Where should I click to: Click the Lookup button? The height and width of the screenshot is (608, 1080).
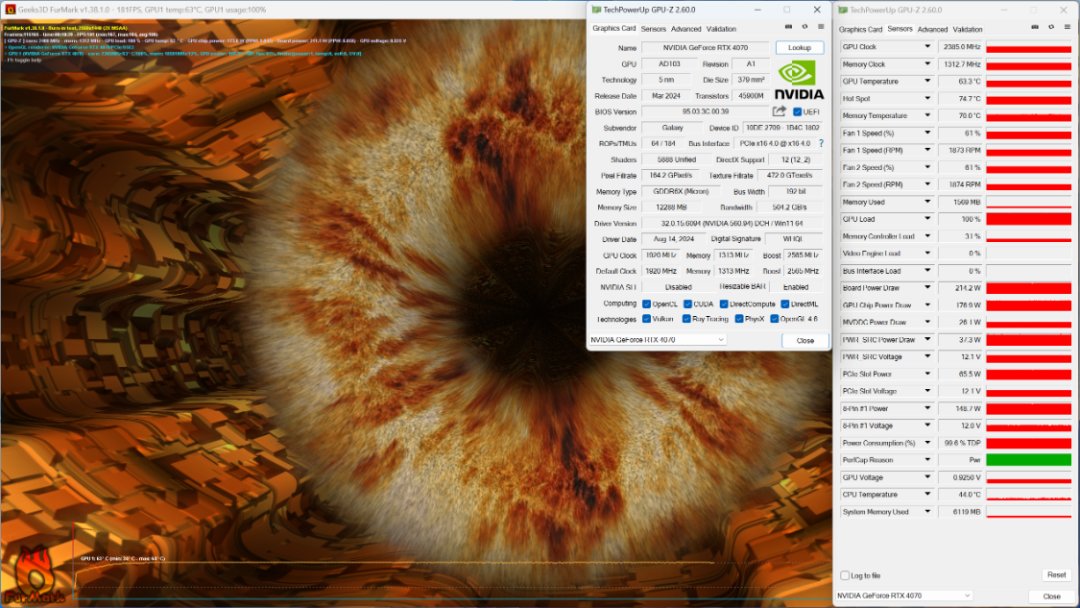click(x=799, y=48)
